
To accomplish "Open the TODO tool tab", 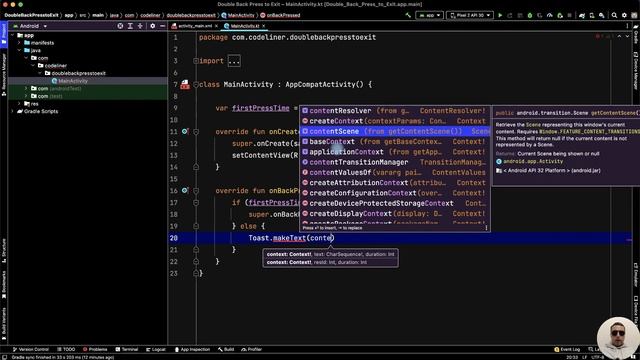I will point(66,349).
